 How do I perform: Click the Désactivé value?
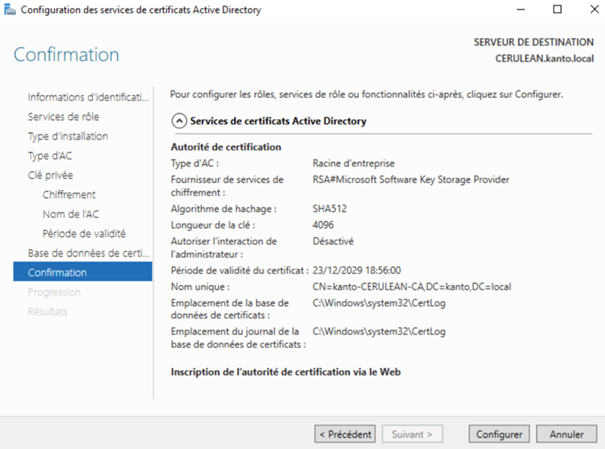pyautogui.click(x=333, y=241)
